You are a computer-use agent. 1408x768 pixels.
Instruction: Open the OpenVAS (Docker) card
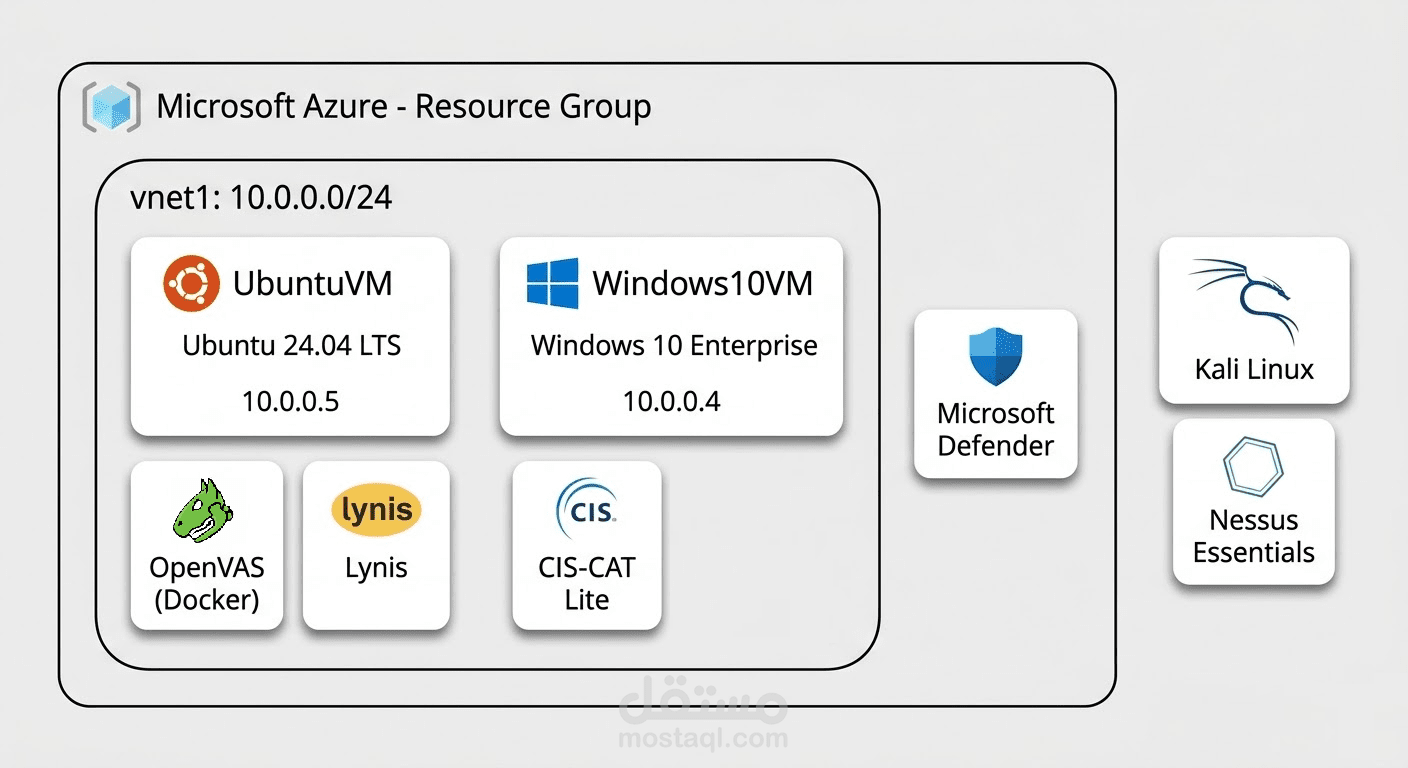tap(205, 545)
